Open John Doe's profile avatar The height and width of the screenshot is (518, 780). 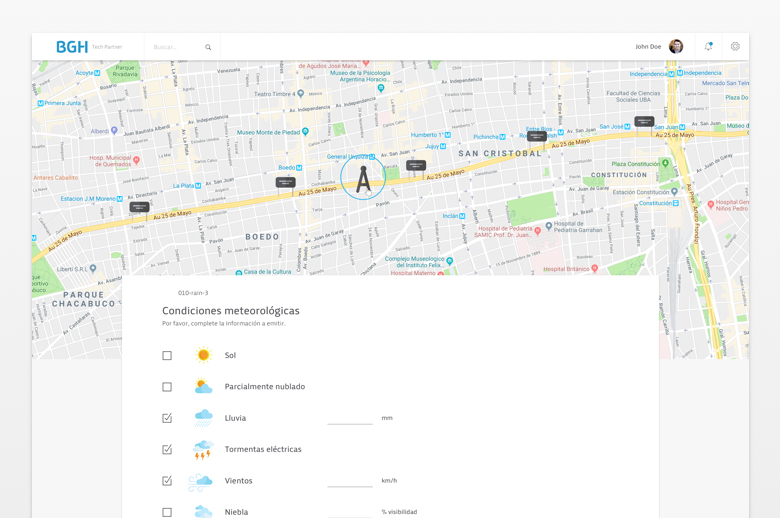[676, 47]
